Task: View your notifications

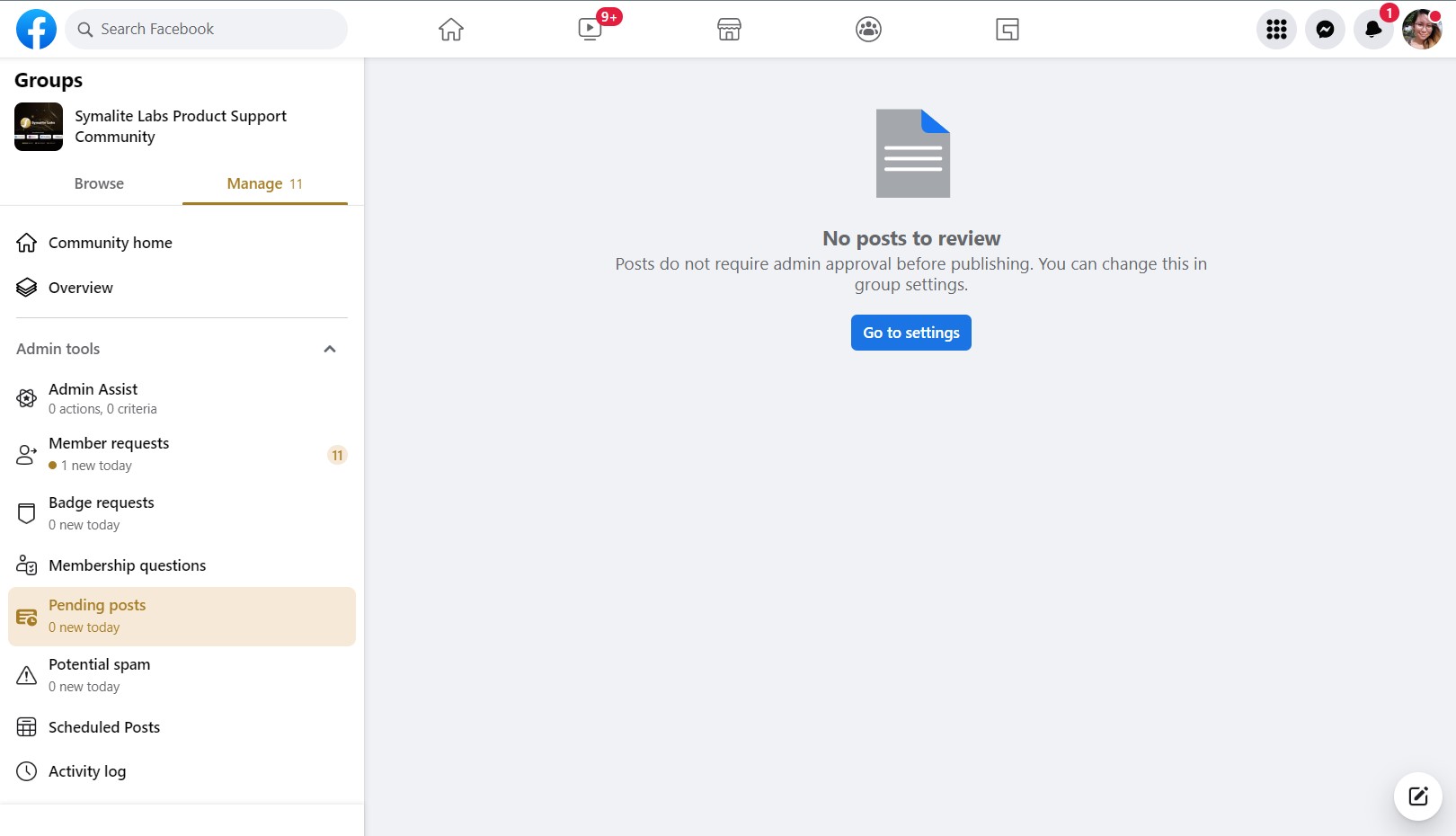Action: (x=1373, y=29)
